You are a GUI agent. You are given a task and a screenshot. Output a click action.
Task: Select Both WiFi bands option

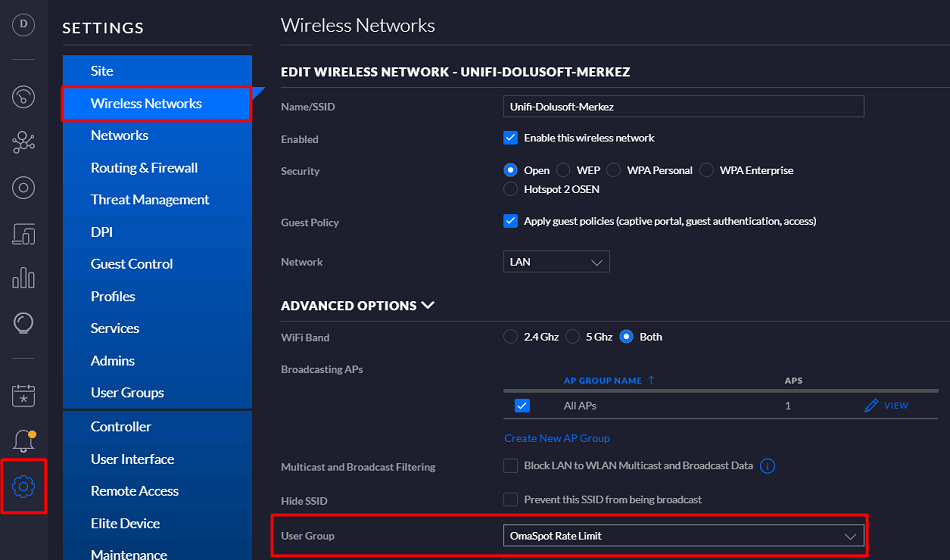626,336
